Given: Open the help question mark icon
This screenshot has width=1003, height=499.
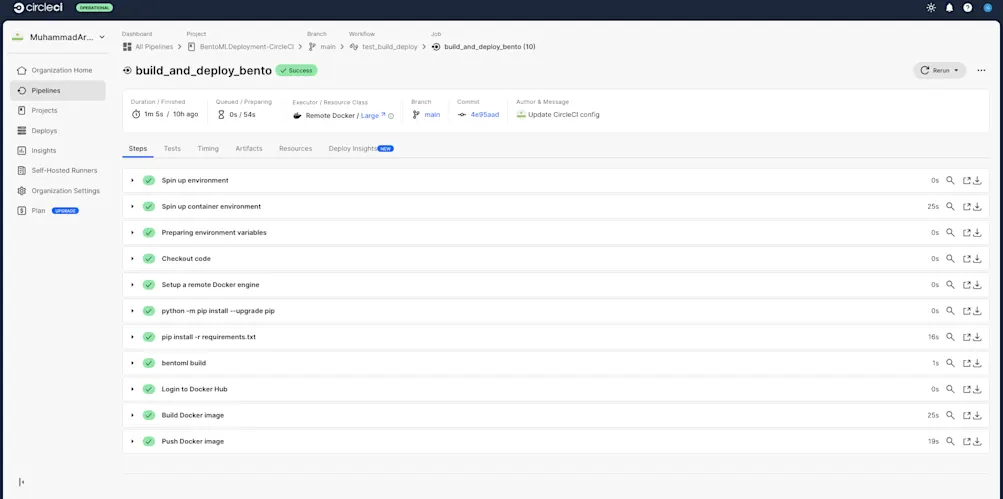Looking at the screenshot, I should pos(968,8).
